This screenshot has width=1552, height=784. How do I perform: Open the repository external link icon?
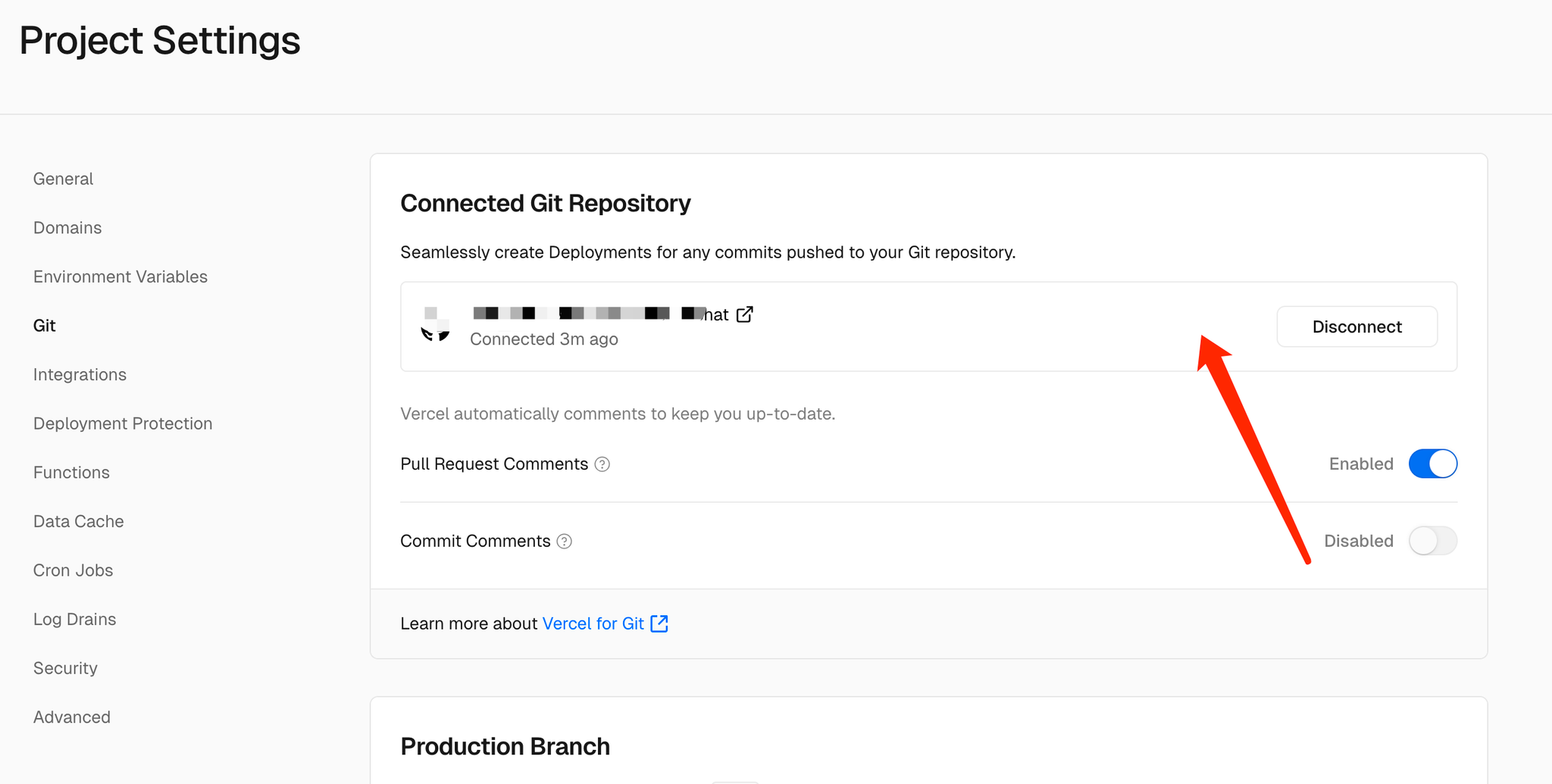(745, 314)
